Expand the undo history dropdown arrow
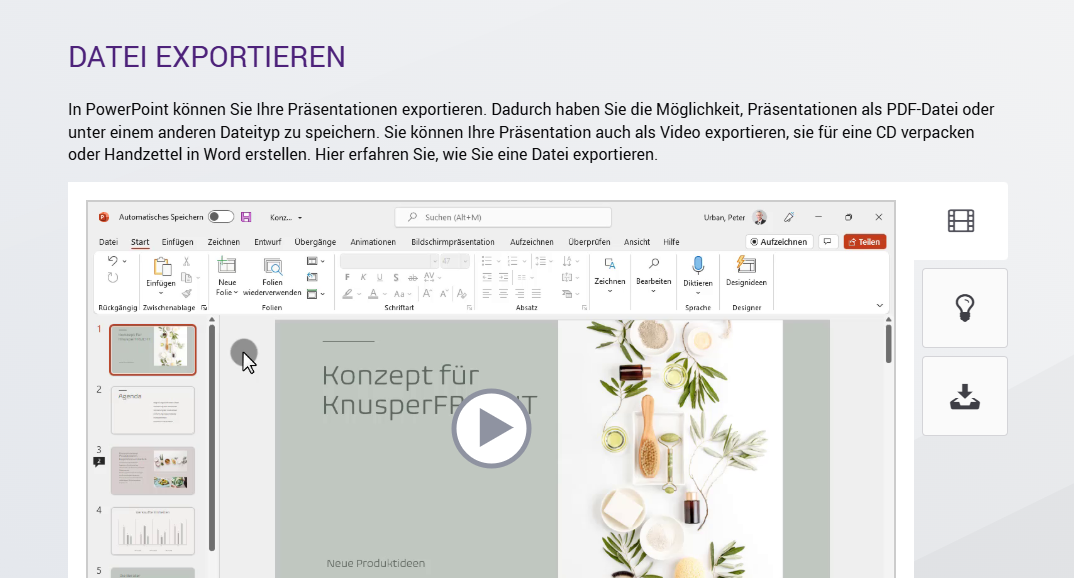Screen dimensions: 1074x578 125,262
